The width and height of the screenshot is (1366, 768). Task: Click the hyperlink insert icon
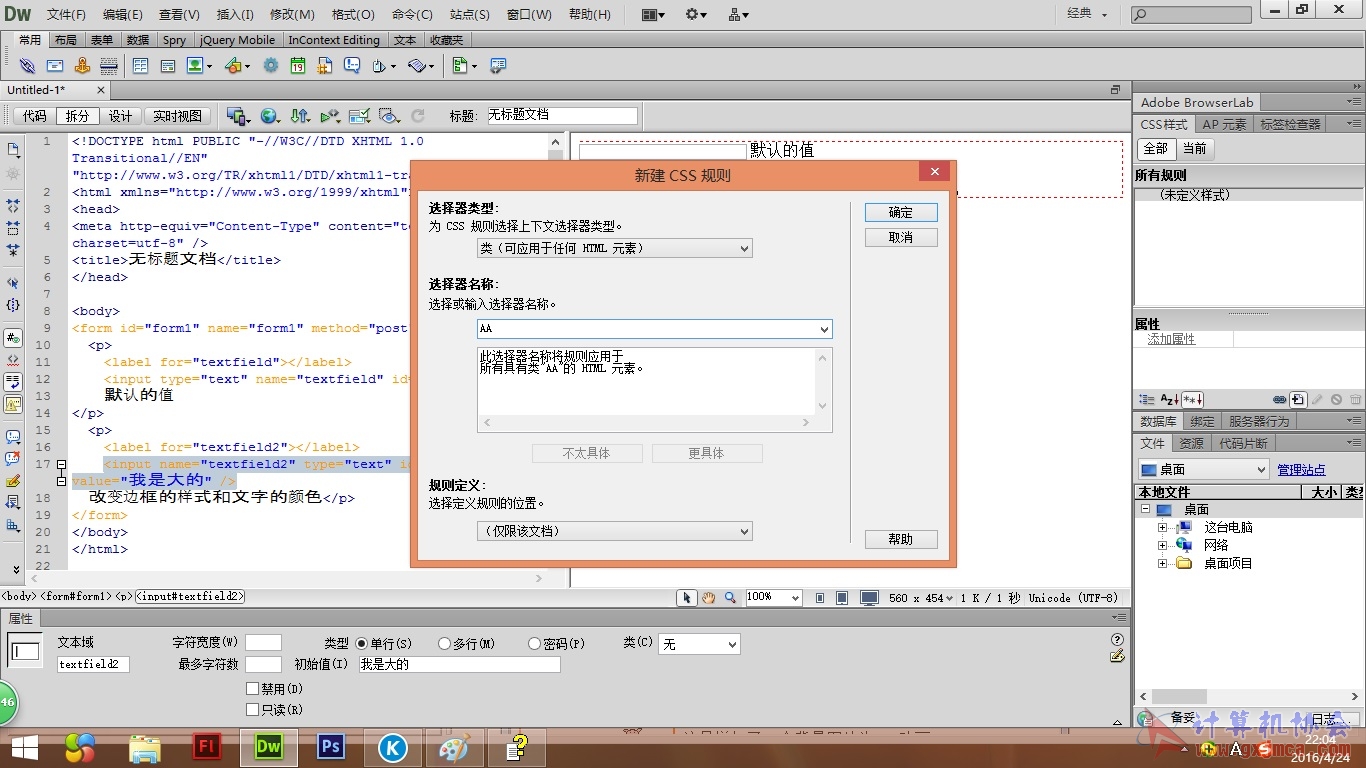[27, 65]
